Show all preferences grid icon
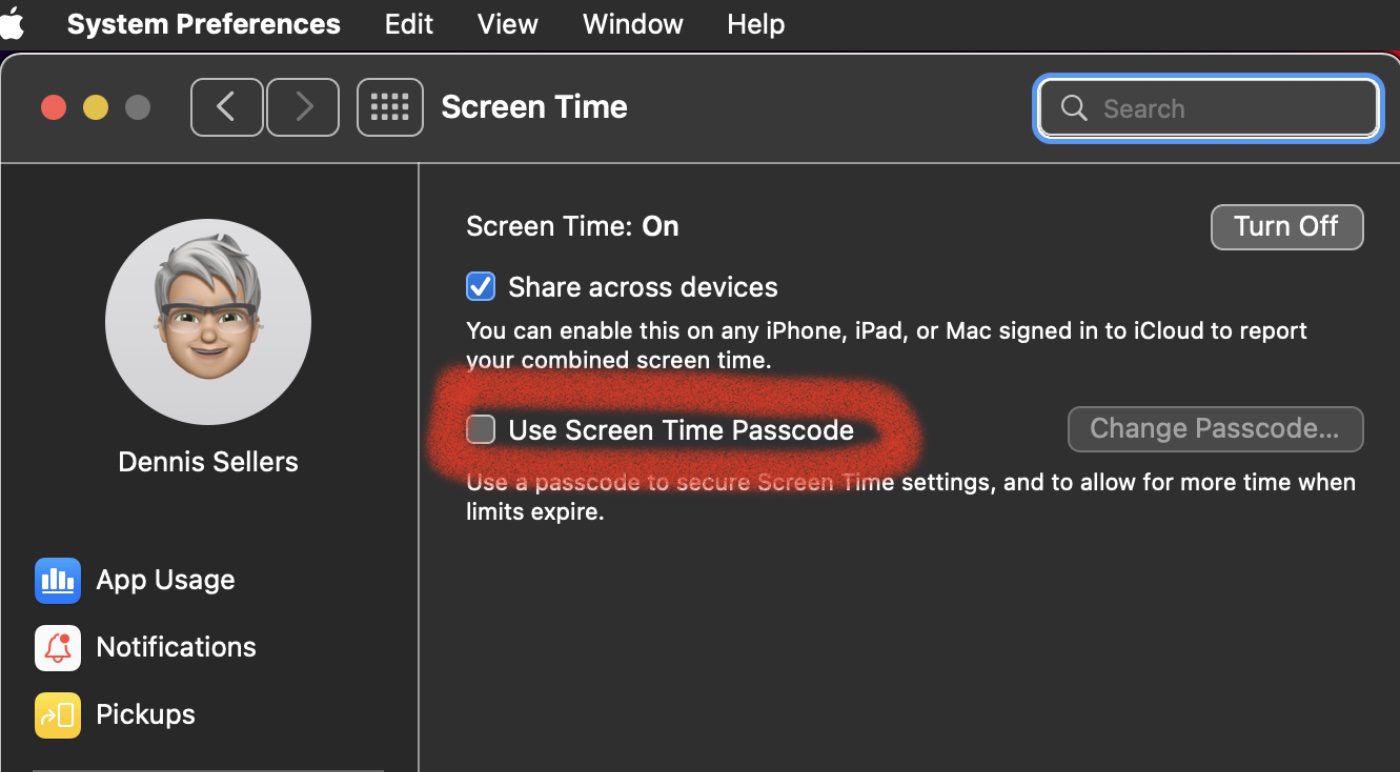 point(390,107)
